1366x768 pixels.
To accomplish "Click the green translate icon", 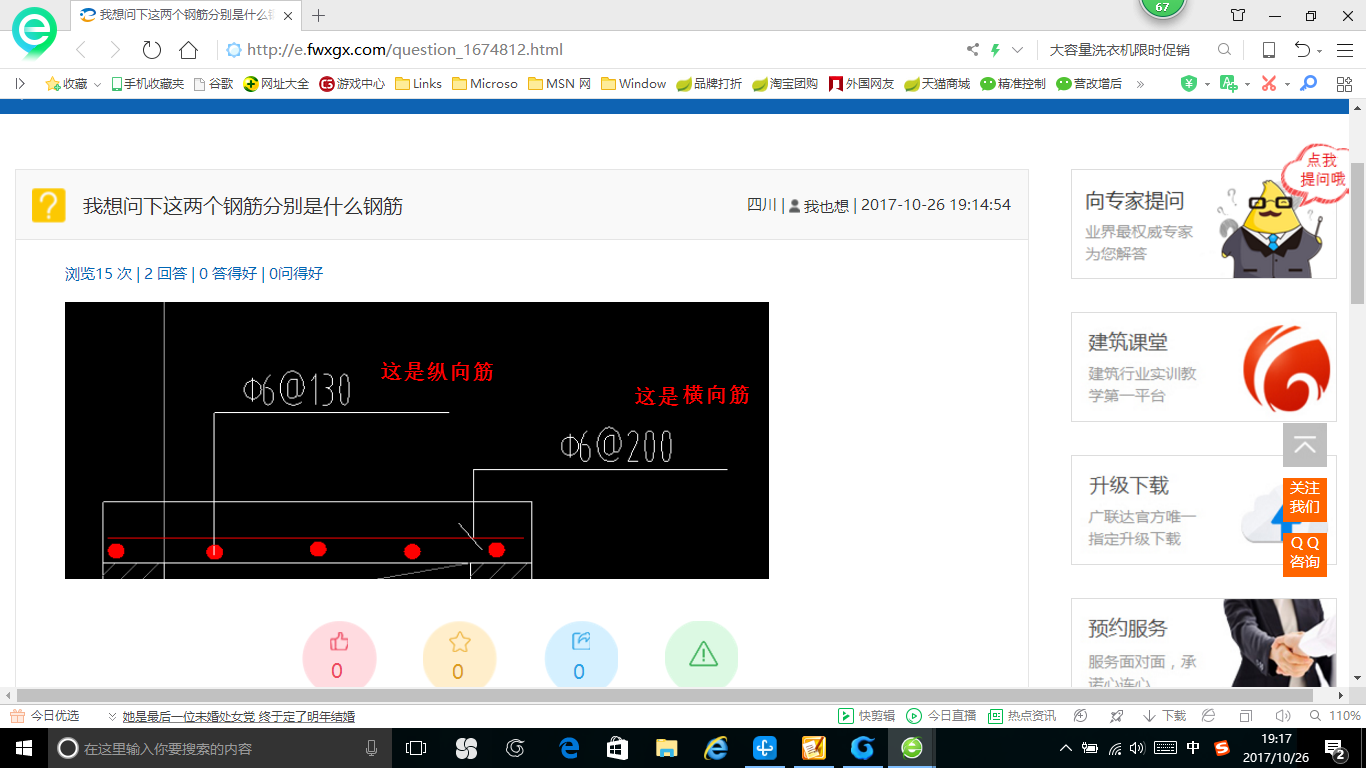I will [x=1229, y=84].
